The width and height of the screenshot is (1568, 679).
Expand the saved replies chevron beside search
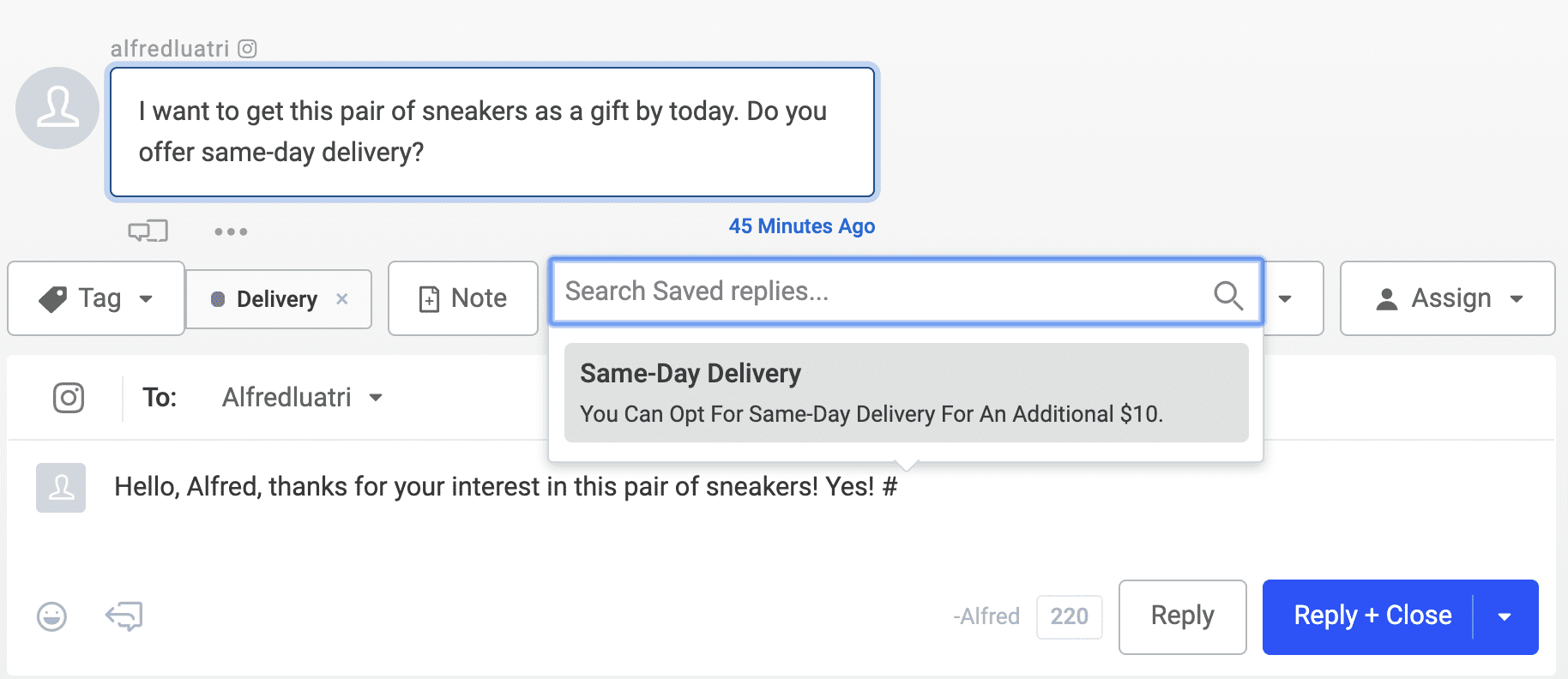click(x=1286, y=299)
